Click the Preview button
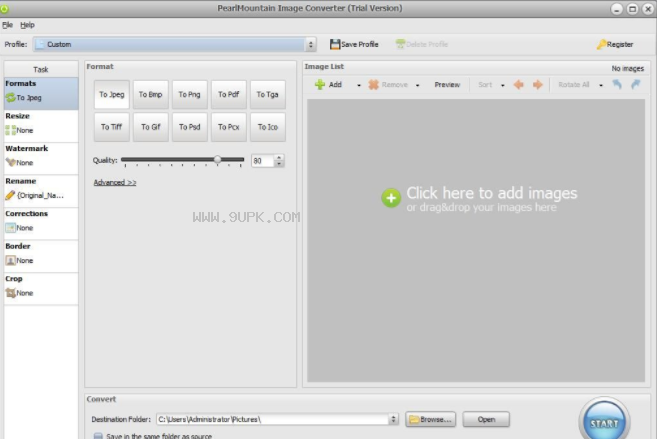This screenshot has width=657, height=439. click(447, 85)
